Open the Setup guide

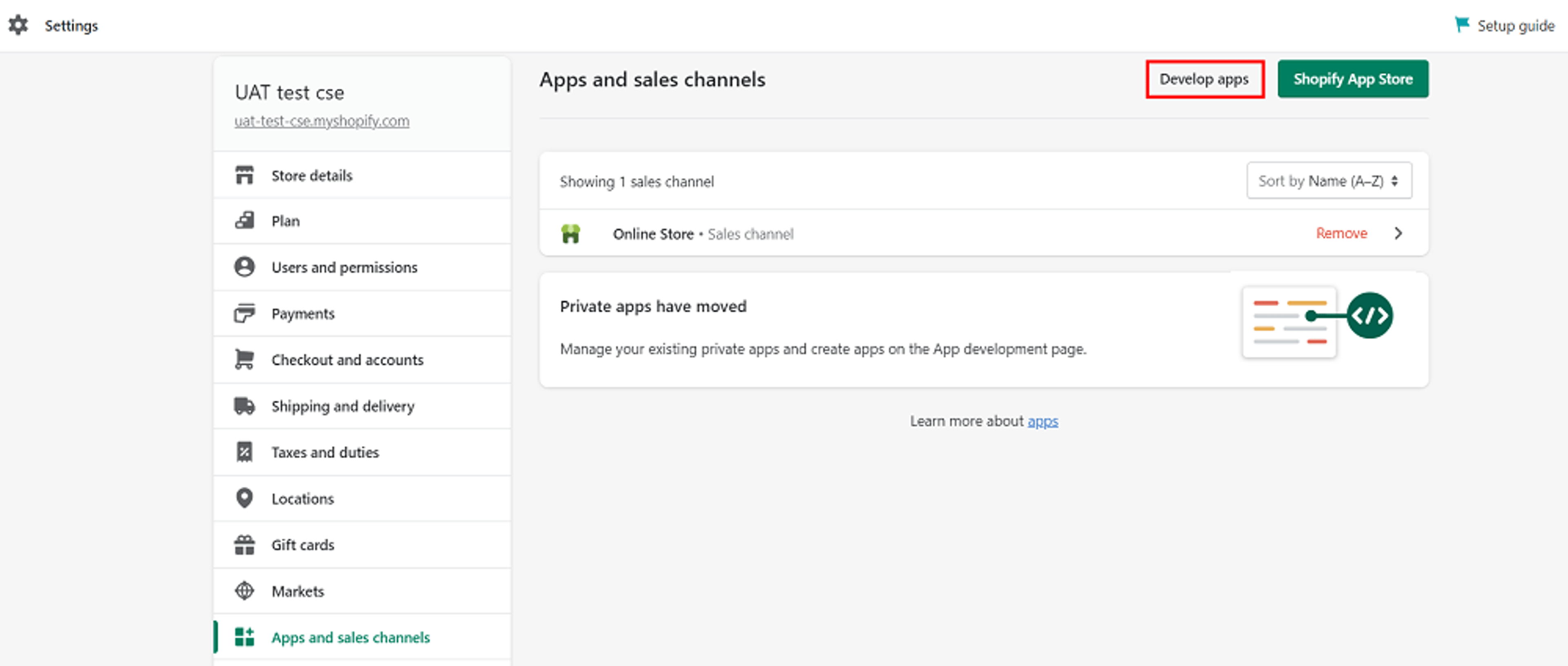(1505, 26)
